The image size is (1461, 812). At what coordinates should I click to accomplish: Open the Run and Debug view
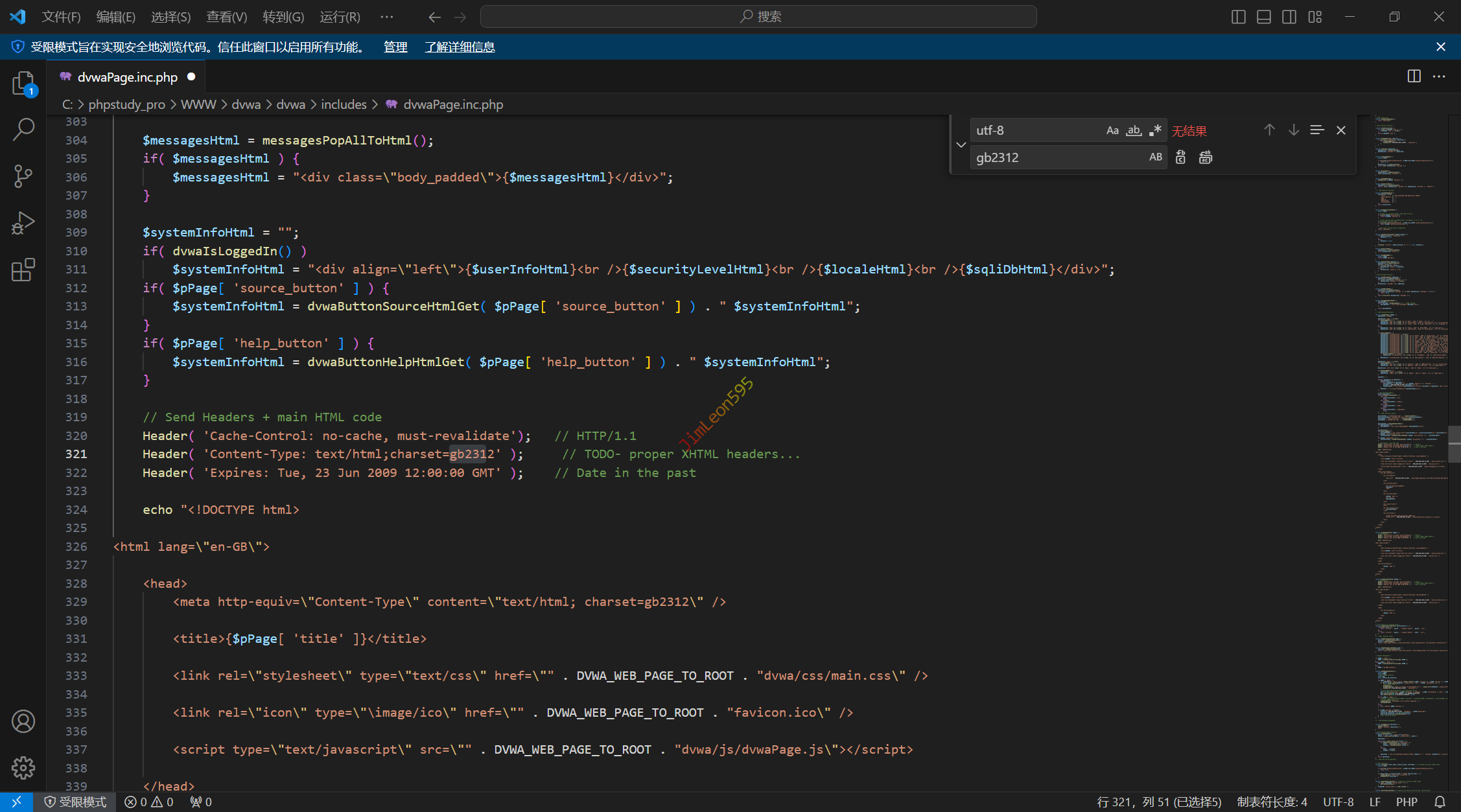click(23, 223)
